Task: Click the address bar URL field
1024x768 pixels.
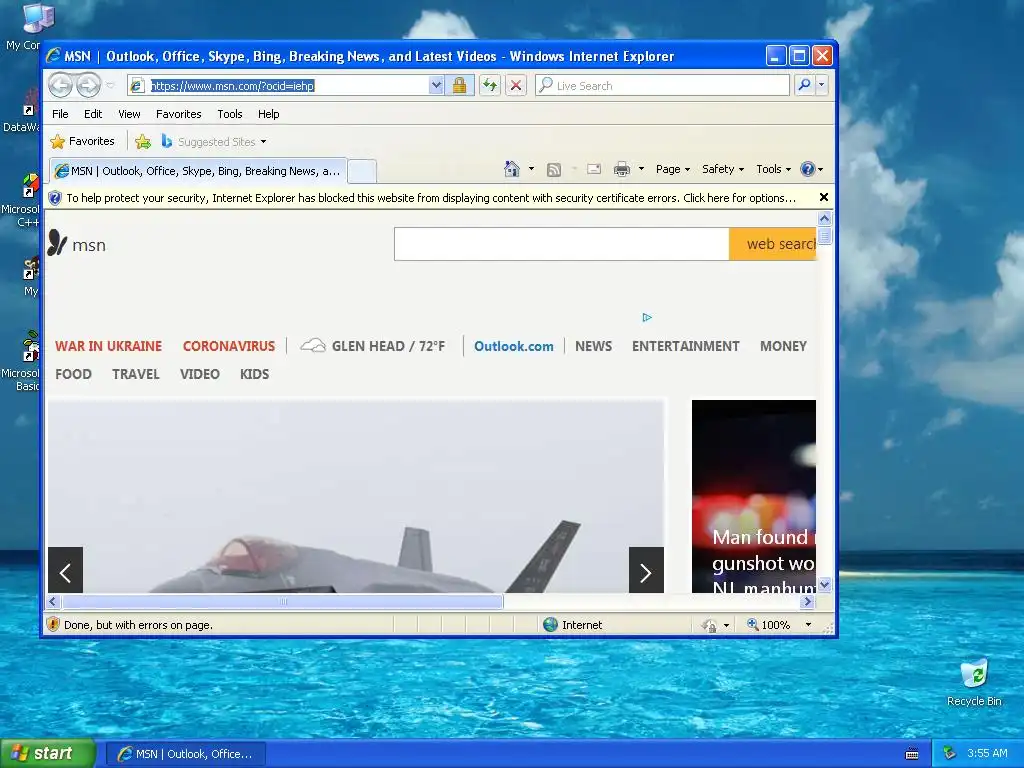Action: click(278, 86)
